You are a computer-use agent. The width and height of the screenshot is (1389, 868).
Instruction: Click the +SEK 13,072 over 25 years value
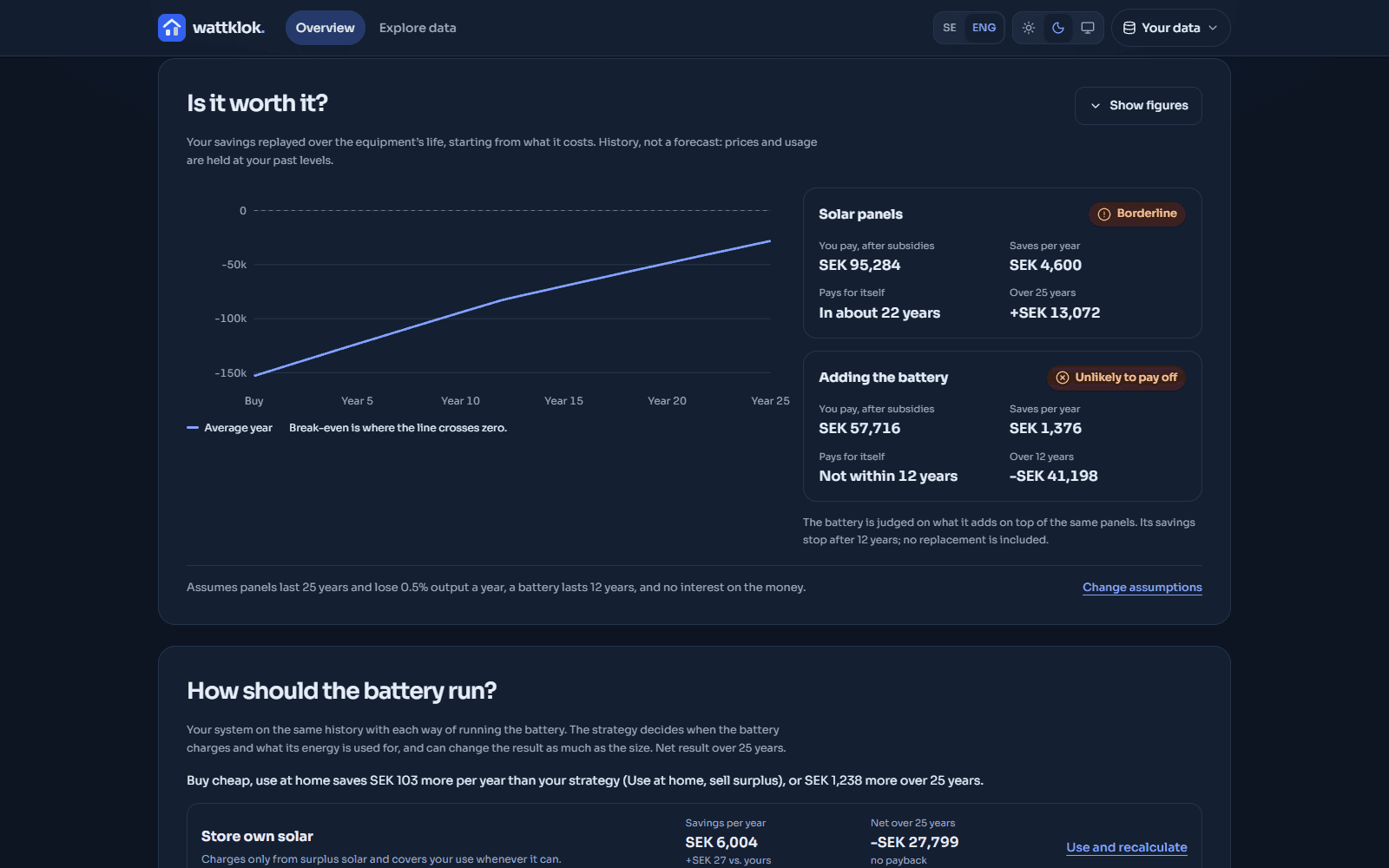click(1055, 313)
